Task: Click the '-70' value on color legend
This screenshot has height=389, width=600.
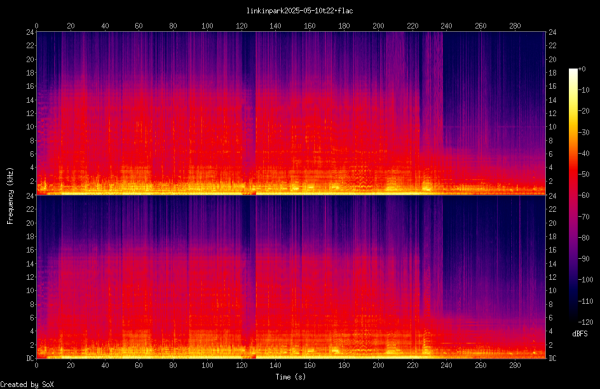Action: tap(584, 216)
